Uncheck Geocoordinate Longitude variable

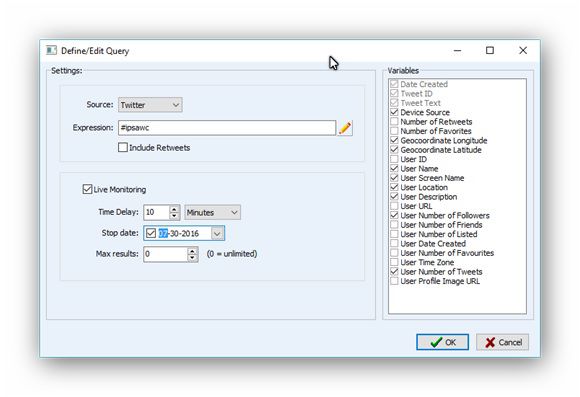pos(394,140)
